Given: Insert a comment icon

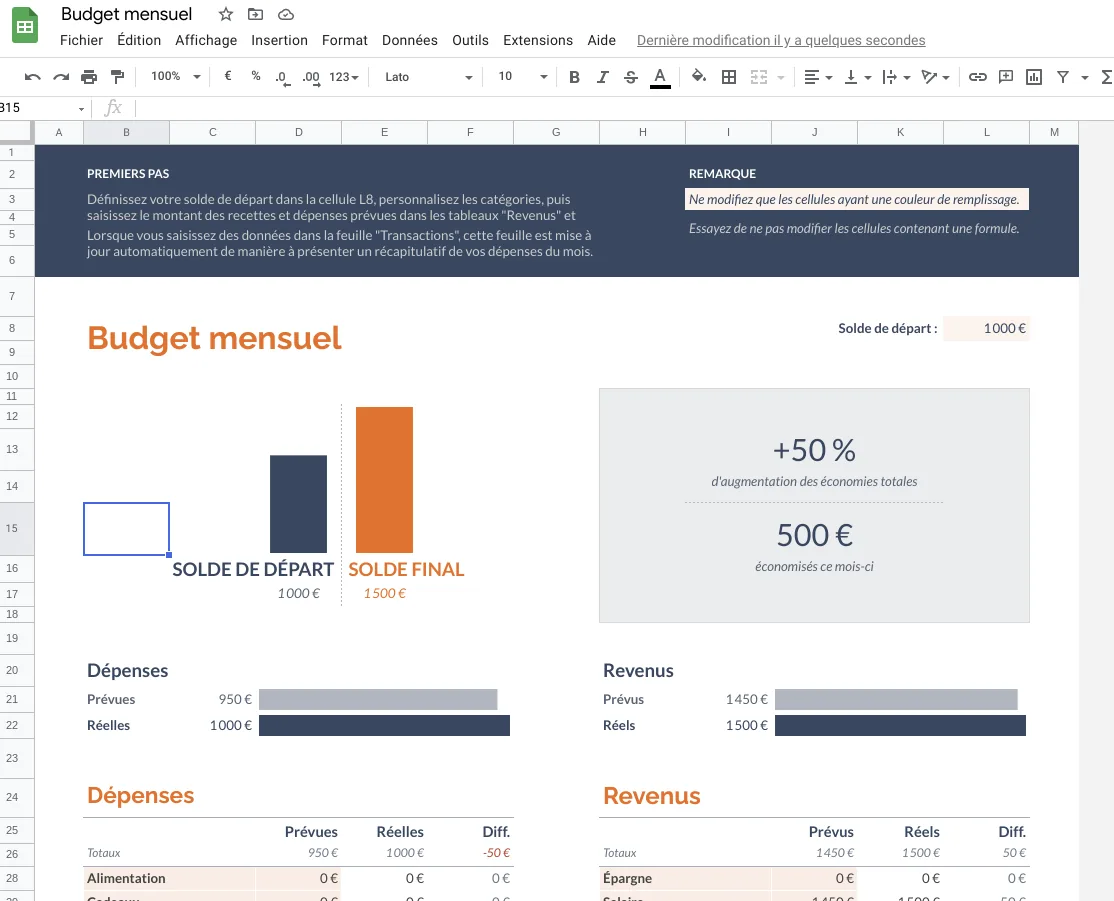Looking at the screenshot, I should 1005,77.
